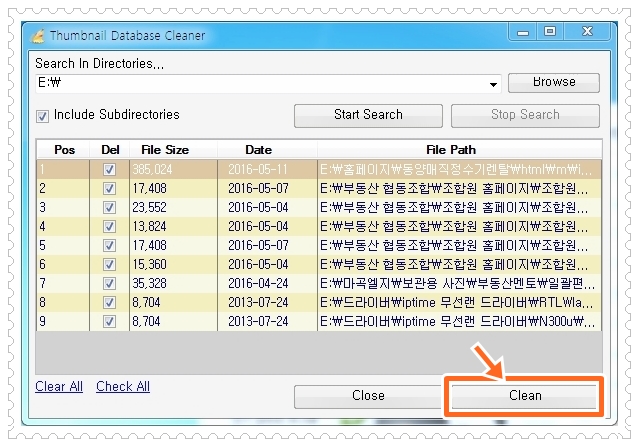
Task: Uncheck Del checkbox for row 5
Action: tap(109, 245)
